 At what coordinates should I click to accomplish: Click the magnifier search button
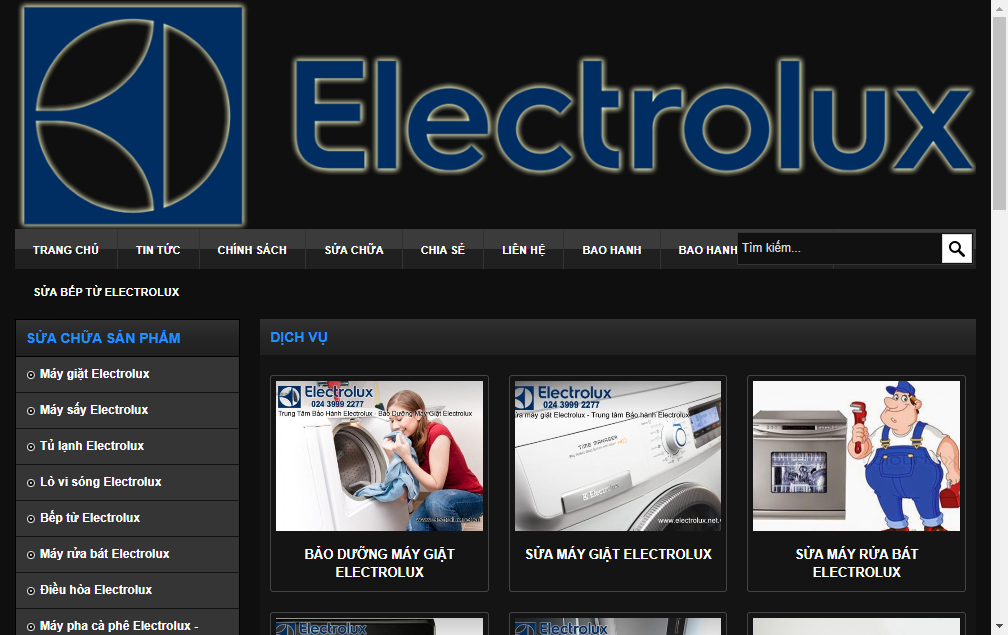click(957, 248)
